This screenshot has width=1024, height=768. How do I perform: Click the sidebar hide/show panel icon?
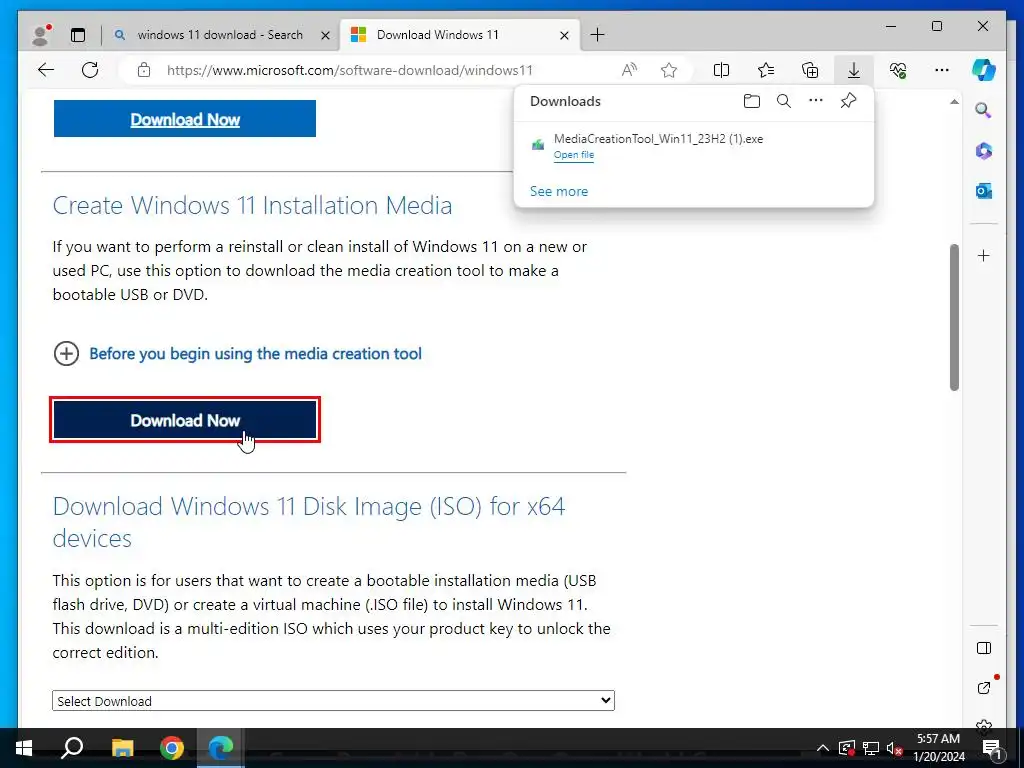pyautogui.click(x=984, y=648)
